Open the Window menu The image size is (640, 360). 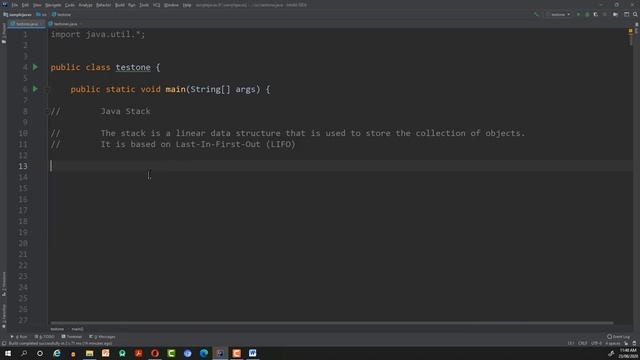click(x=171, y=5)
